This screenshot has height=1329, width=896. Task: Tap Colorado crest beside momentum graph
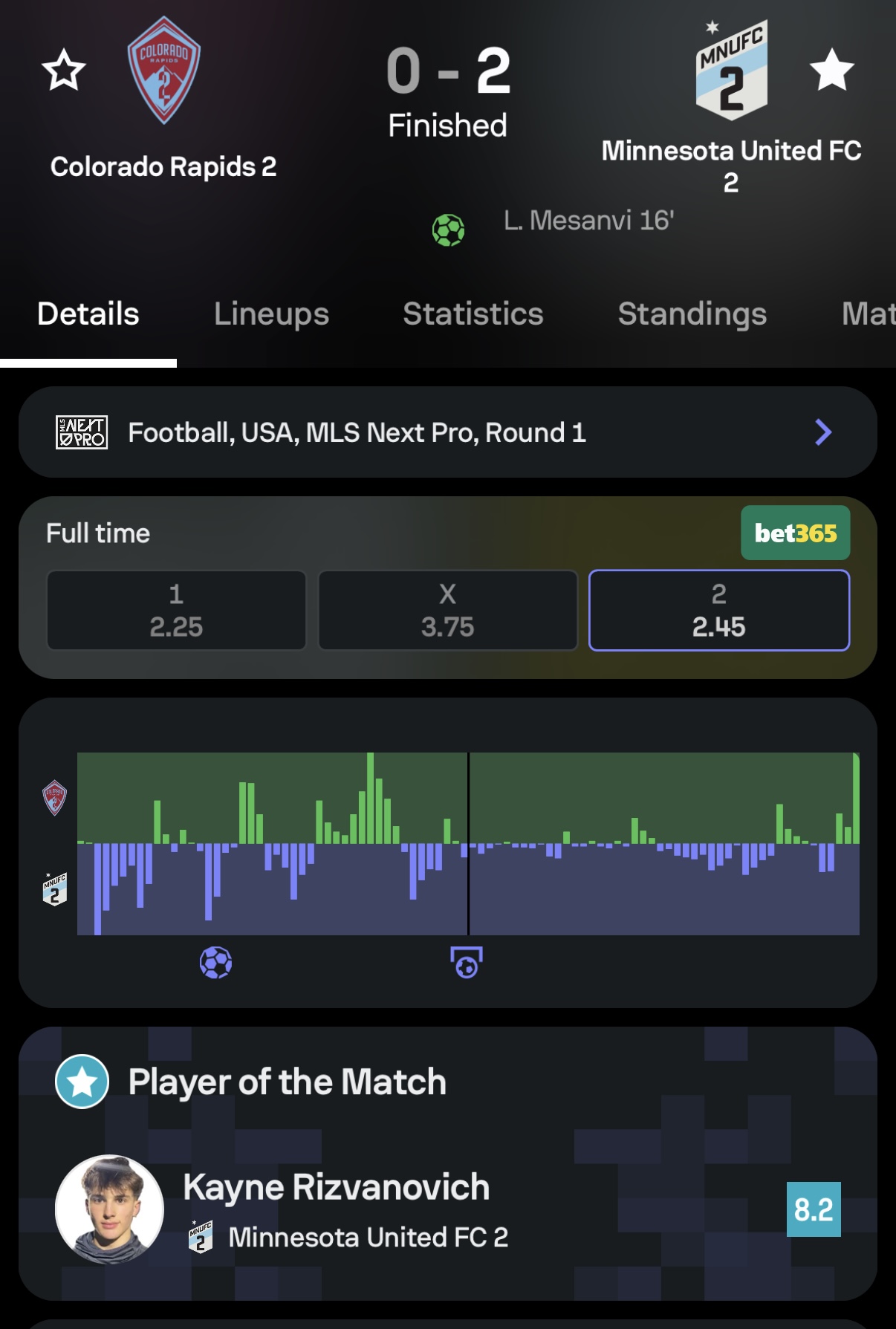[55, 798]
